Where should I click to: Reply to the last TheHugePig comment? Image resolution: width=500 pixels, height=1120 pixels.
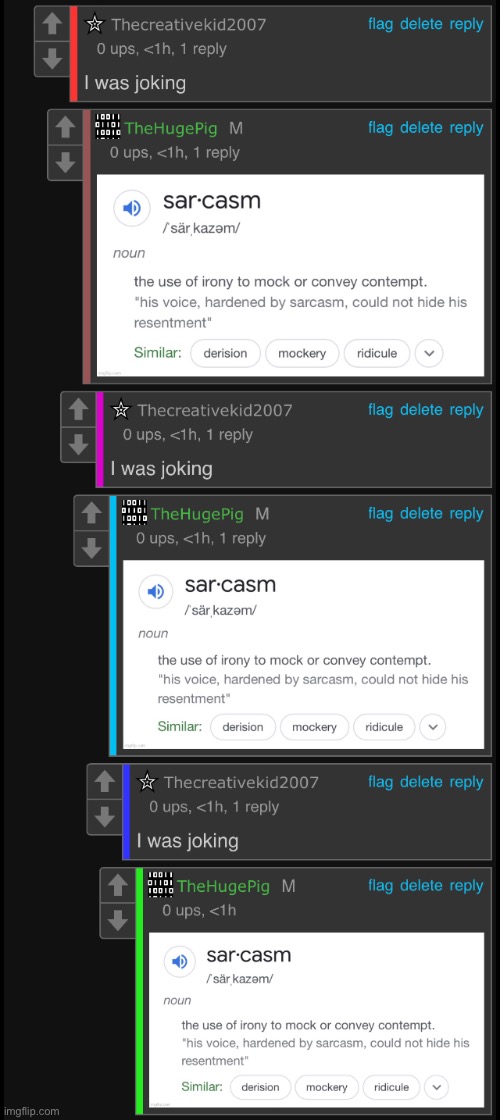466,886
